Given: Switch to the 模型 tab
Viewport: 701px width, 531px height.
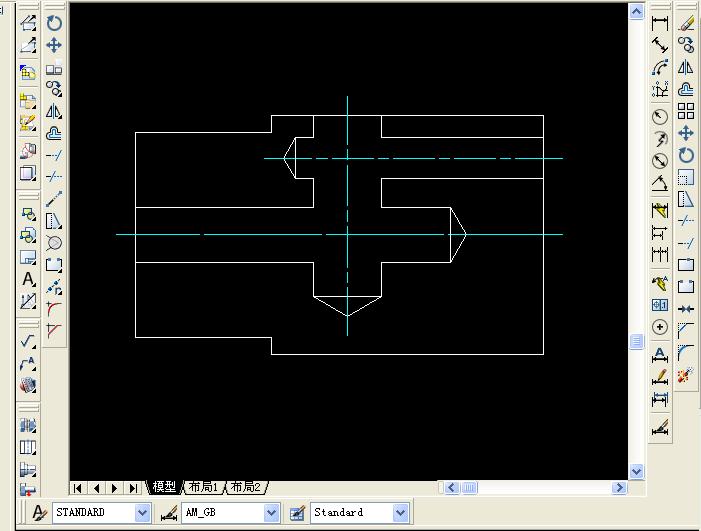Looking at the screenshot, I should coord(165,487).
